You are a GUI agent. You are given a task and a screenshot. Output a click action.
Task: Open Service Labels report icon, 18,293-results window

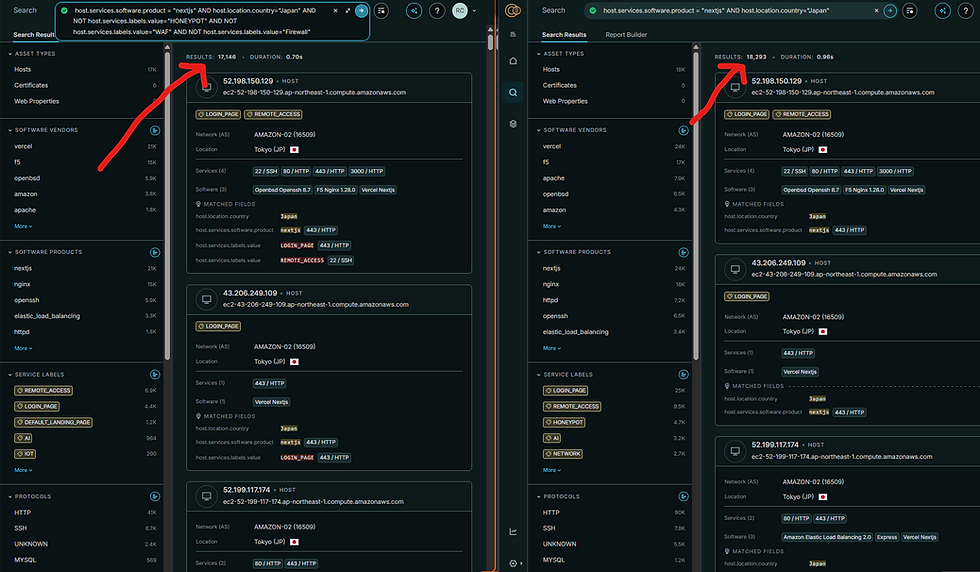pyautogui.click(x=684, y=374)
